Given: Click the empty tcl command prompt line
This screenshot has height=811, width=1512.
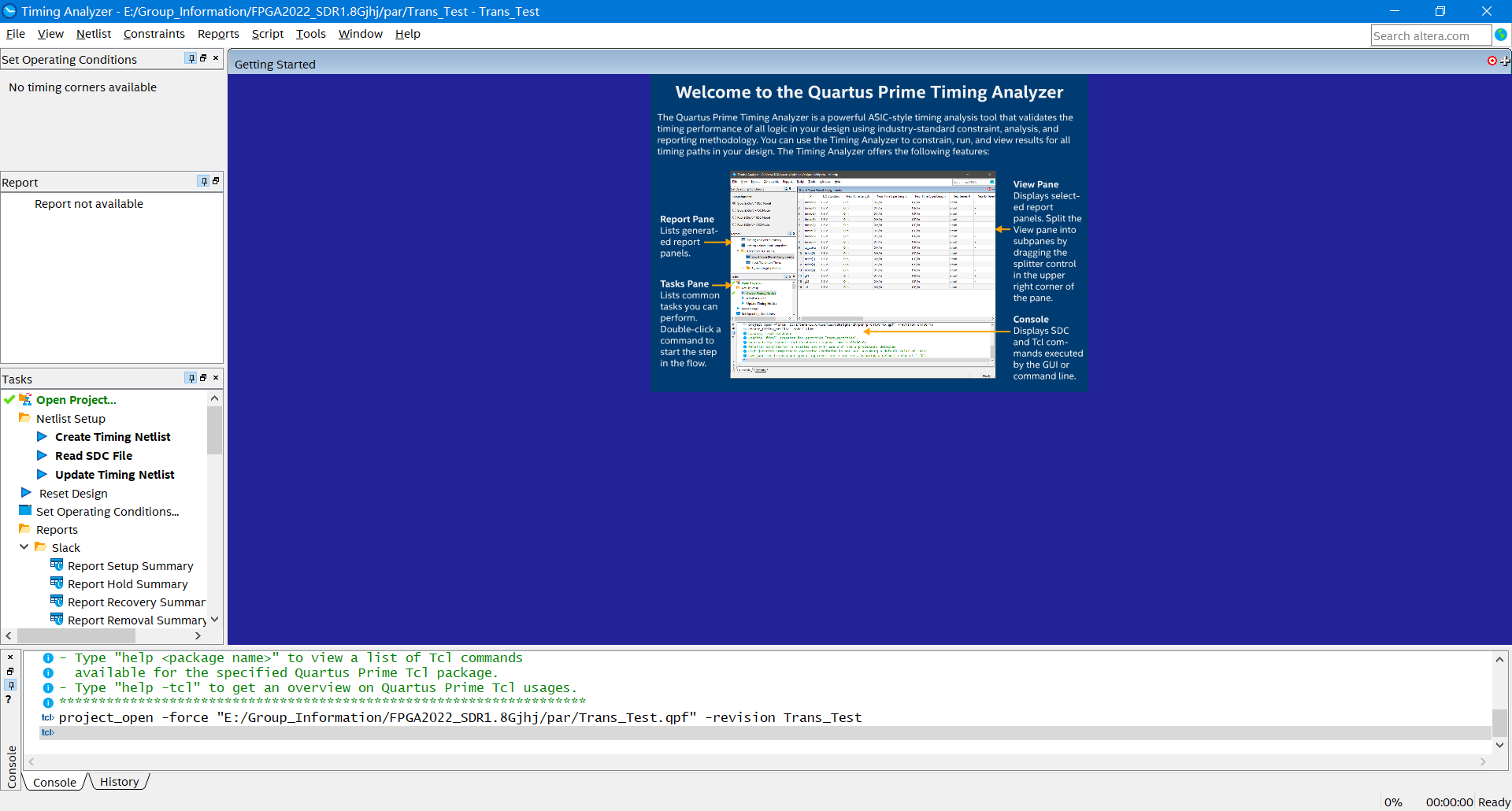Looking at the screenshot, I should click(x=764, y=732).
